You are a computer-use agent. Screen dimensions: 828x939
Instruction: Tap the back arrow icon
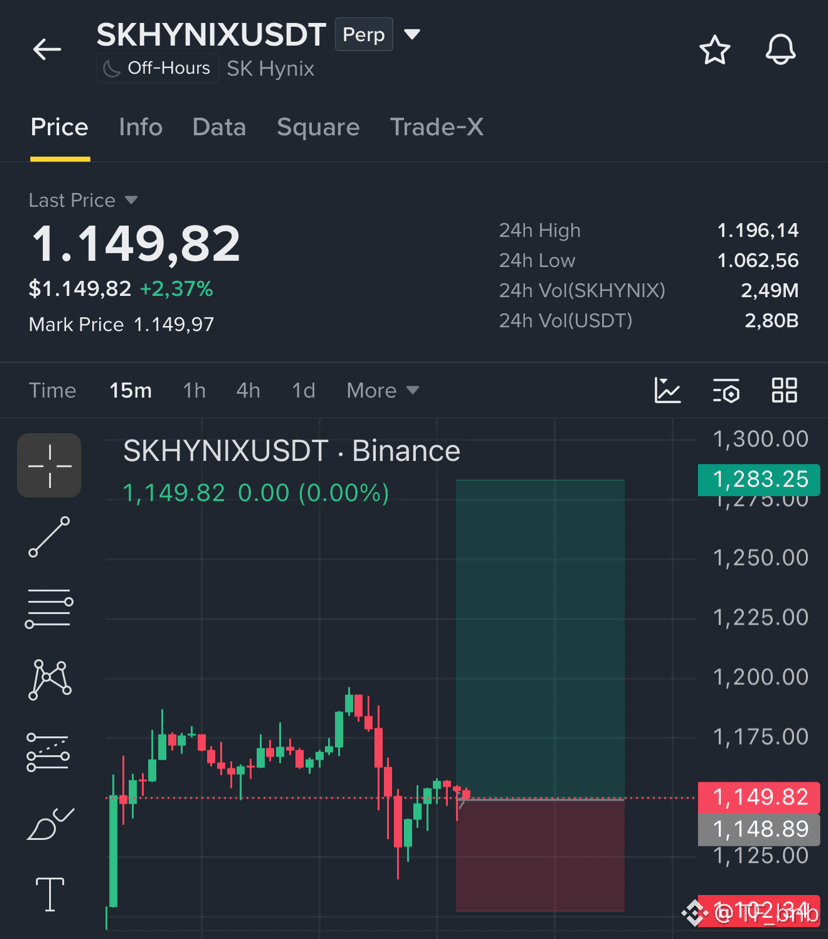click(x=47, y=49)
